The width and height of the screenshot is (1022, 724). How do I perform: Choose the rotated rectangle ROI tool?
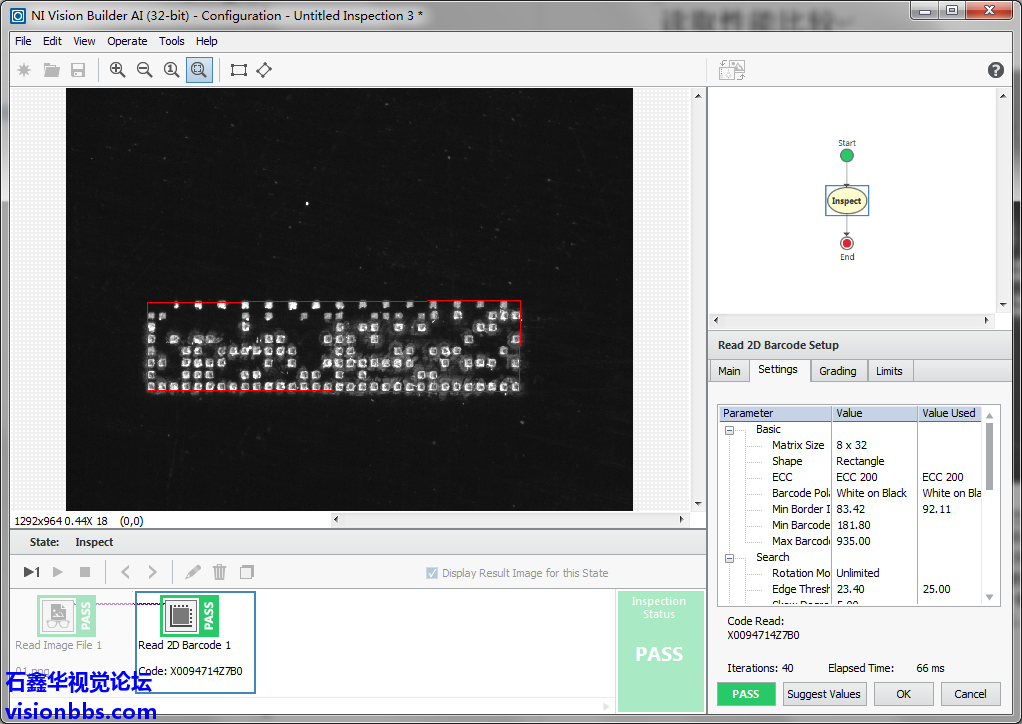point(264,70)
